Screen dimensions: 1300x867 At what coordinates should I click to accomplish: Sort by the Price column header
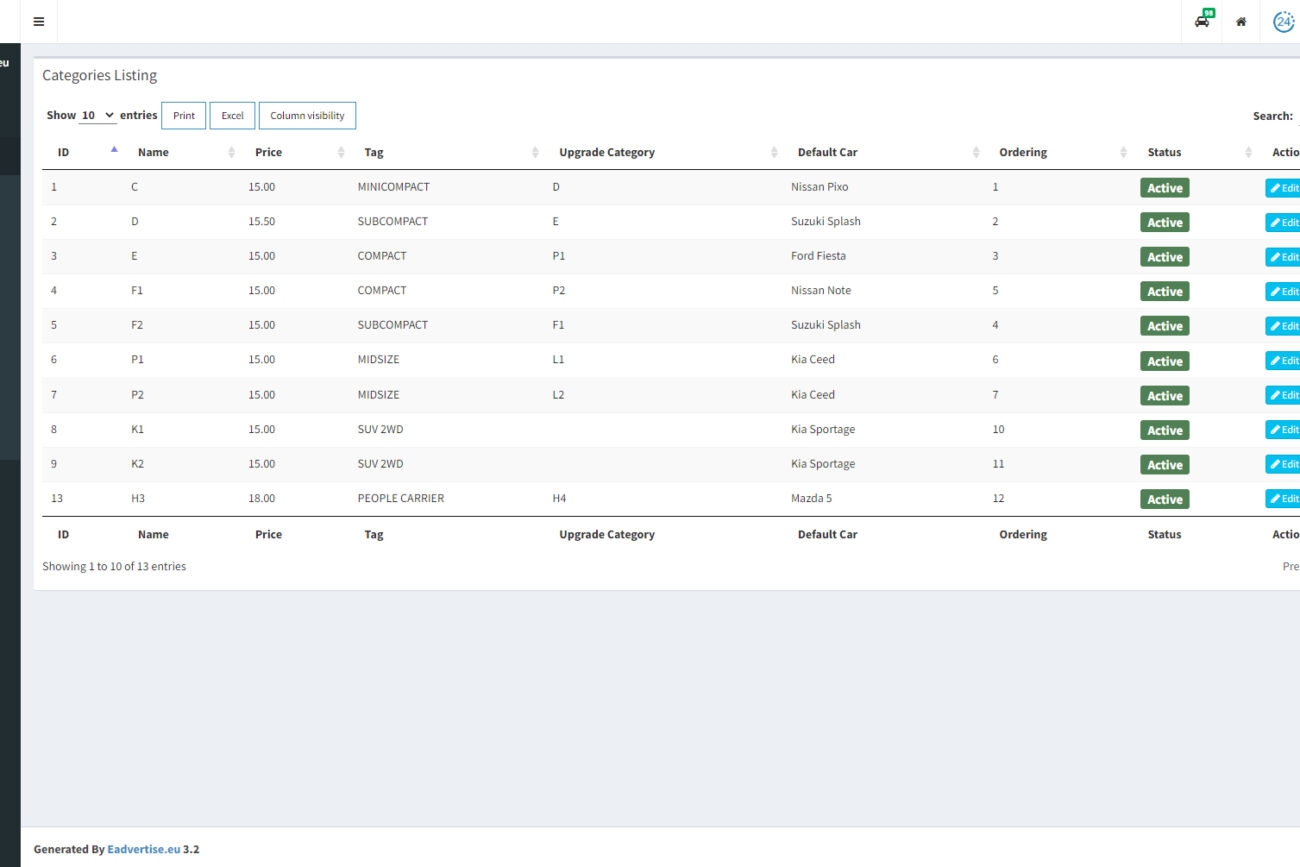[268, 152]
